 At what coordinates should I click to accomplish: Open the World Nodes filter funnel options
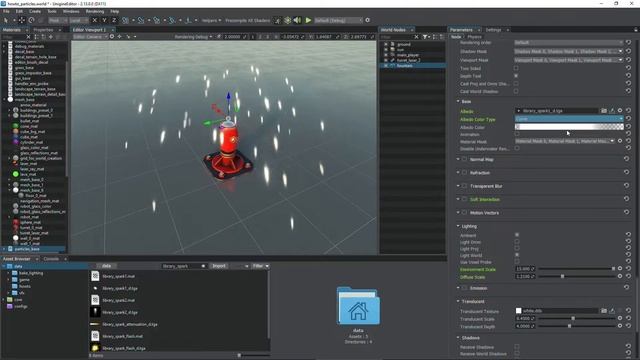(425, 37)
